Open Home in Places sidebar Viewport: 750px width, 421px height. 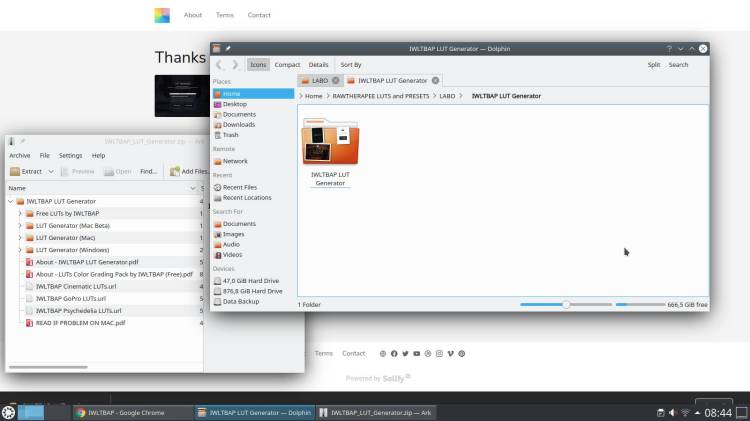coord(253,94)
